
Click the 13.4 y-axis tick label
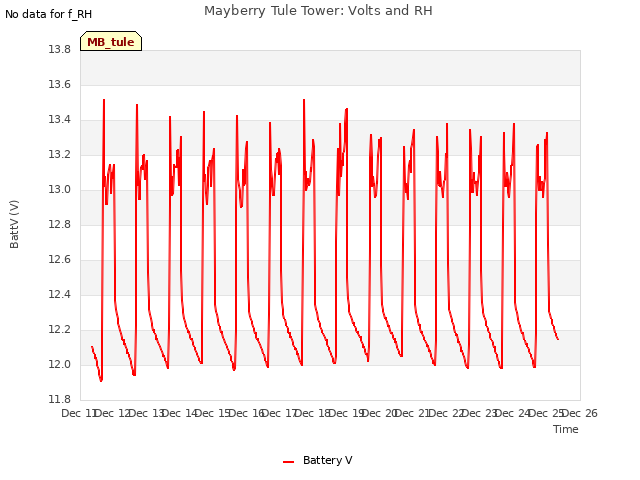point(60,120)
